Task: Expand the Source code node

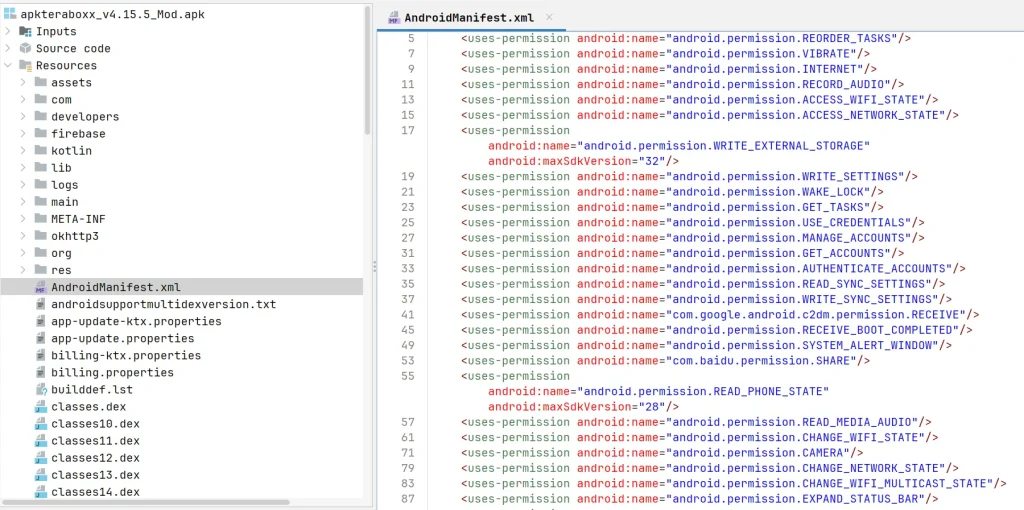Action: pyautogui.click(x=7, y=48)
